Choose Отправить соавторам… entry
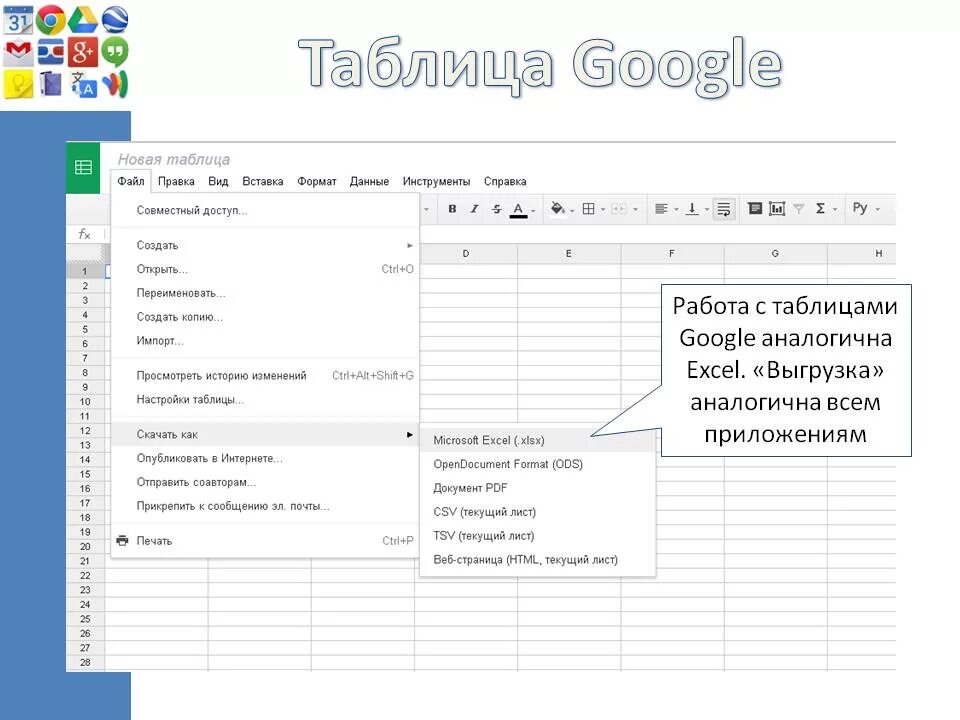Screen dimensions: 960x720 (265, 482)
